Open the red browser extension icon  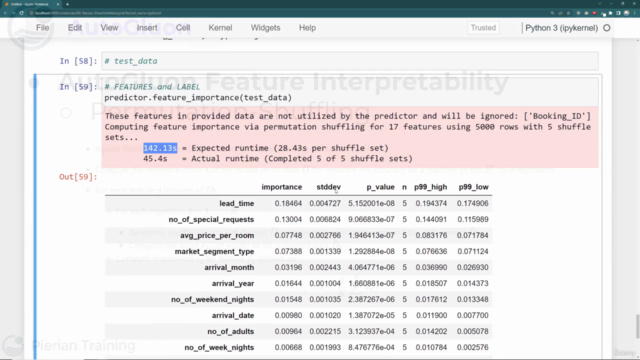[x=594, y=13]
